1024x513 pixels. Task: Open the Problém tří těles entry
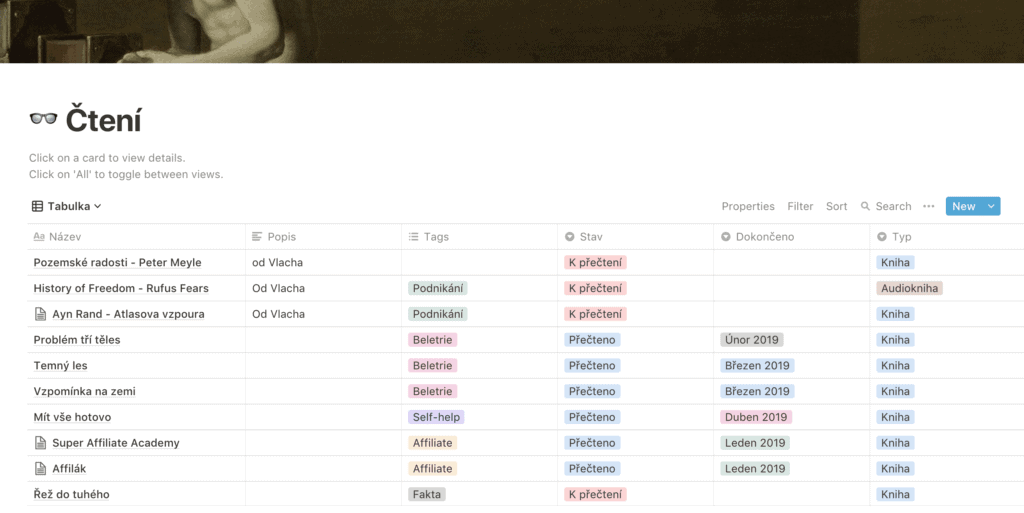point(77,340)
